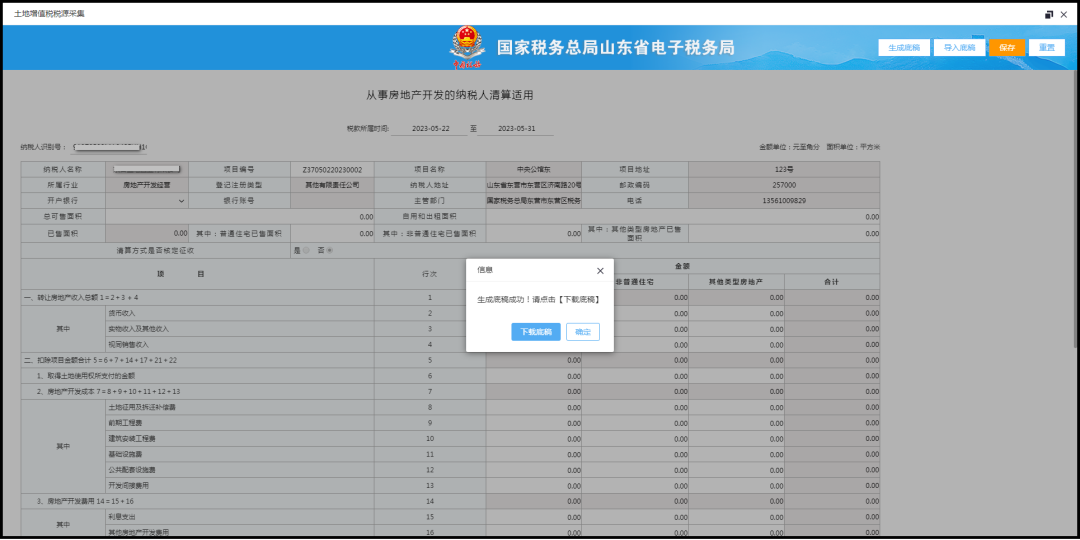Viewport: 1080px width, 540px height.
Task: Click the 合计 cell for 开发间接费用 row
Action: point(832,486)
